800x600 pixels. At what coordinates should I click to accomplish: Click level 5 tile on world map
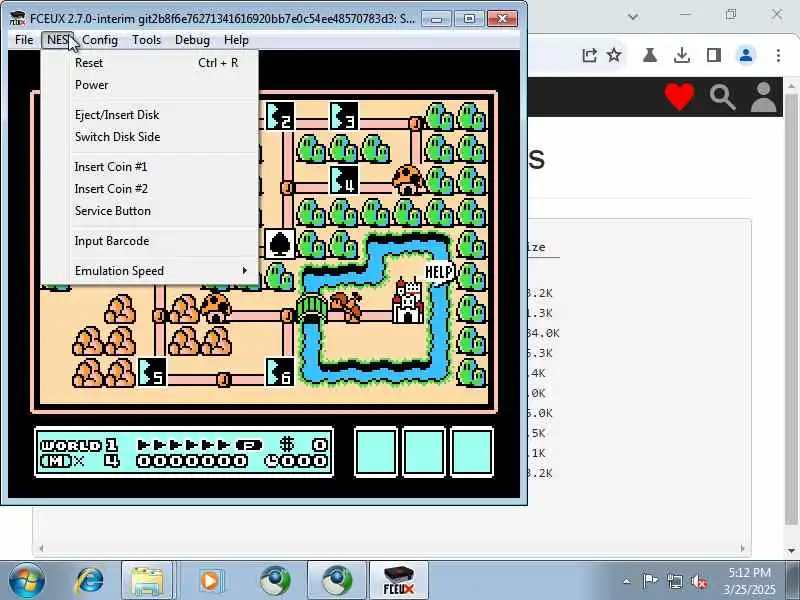[x=152, y=372]
